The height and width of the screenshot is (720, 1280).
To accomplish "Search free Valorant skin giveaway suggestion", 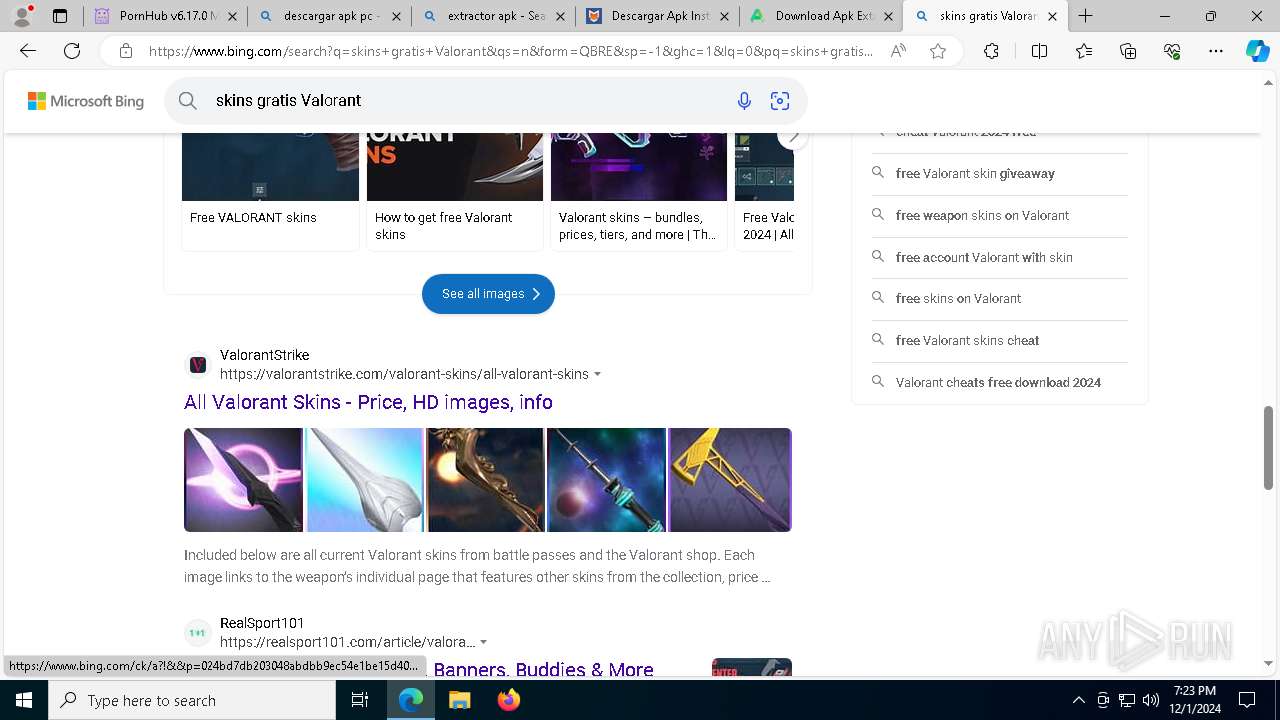I will [975, 174].
